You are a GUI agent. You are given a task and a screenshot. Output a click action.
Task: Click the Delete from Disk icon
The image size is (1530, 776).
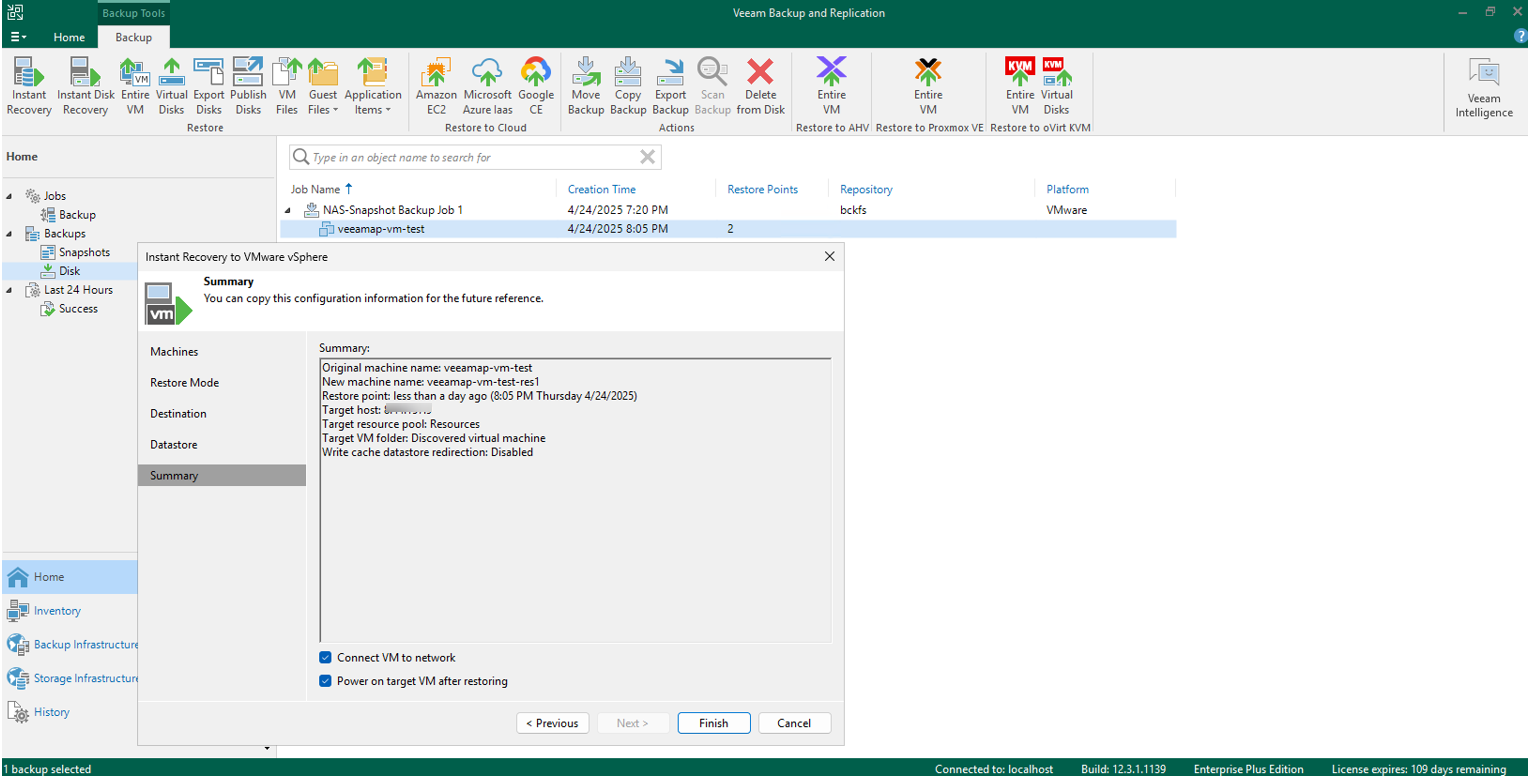click(761, 86)
